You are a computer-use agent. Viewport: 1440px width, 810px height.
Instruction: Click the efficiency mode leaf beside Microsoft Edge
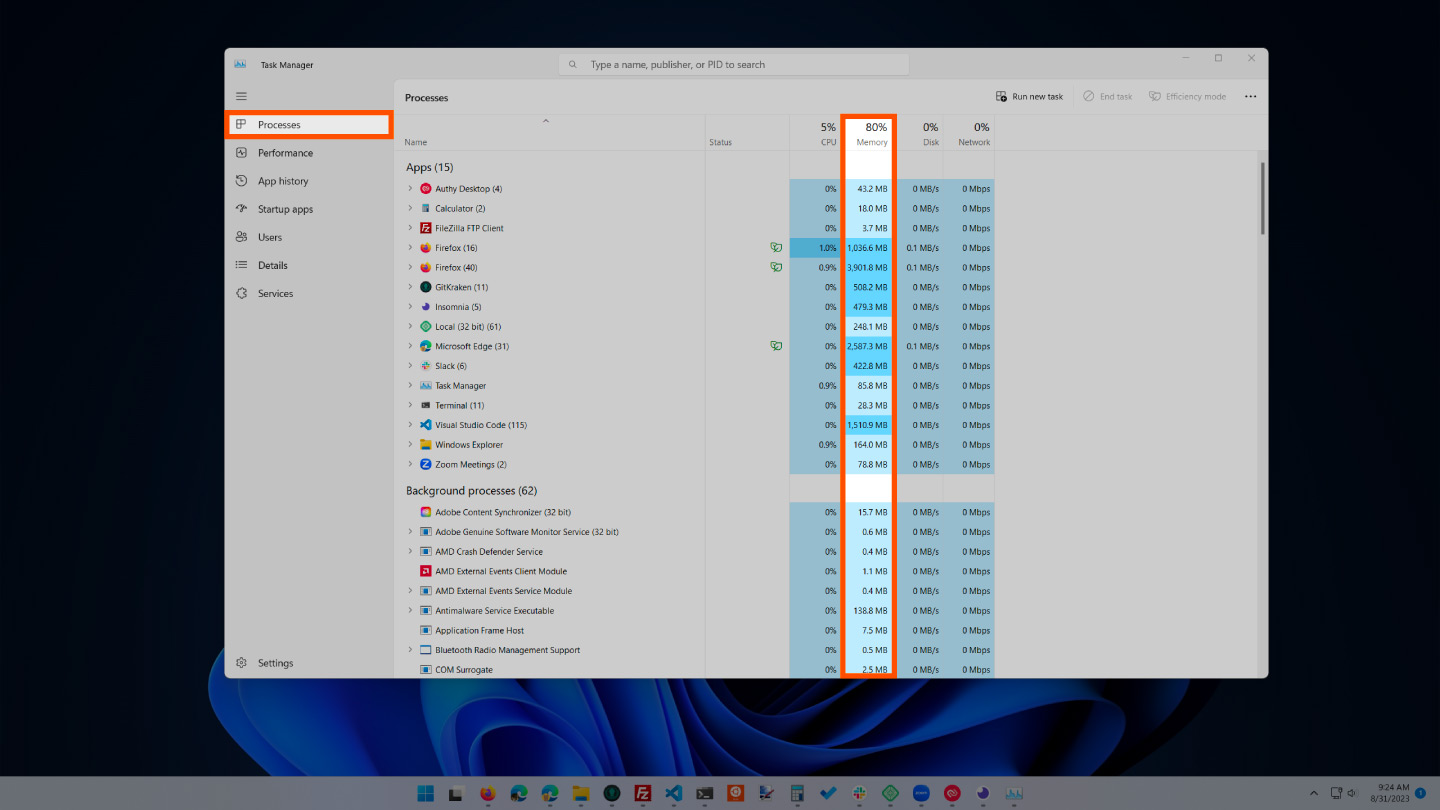coord(776,345)
